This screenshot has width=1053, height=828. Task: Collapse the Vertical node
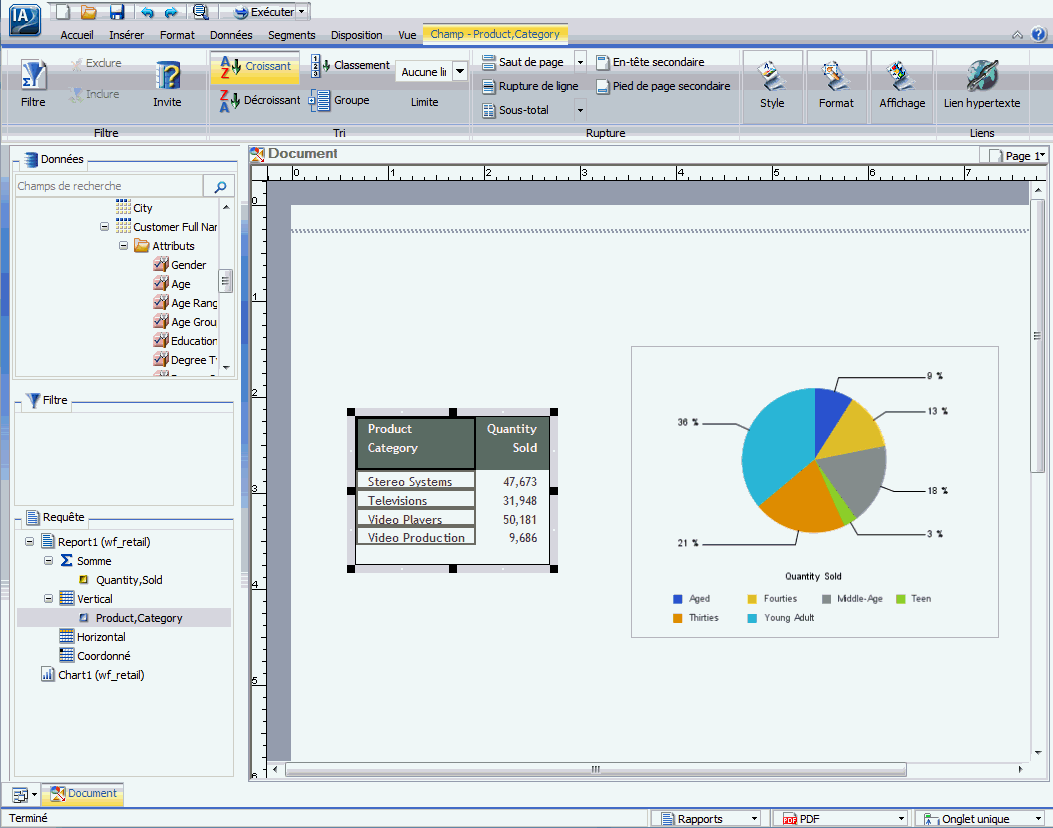[x=48, y=598]
